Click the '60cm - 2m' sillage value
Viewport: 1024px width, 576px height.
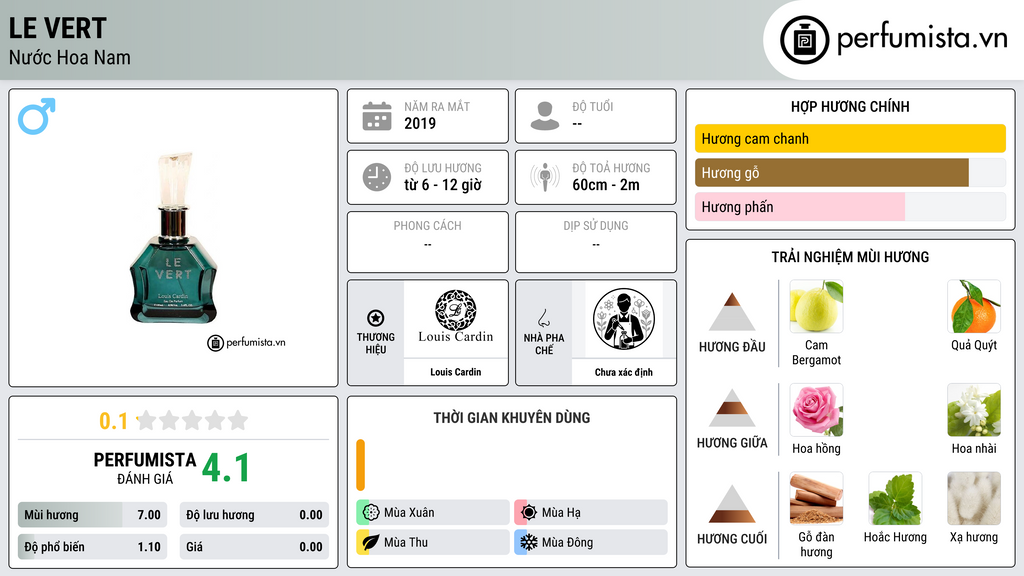coord(606,185)
